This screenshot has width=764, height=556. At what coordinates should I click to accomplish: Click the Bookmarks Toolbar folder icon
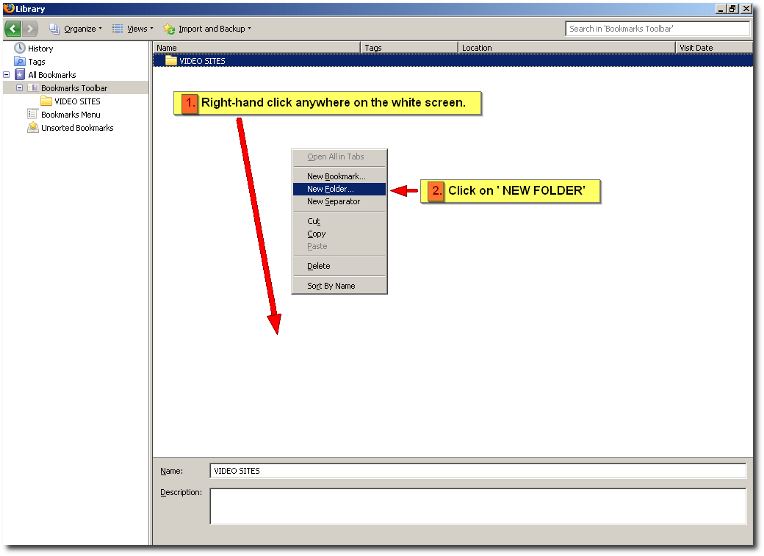pyautogui.click(x=33, y=88)
